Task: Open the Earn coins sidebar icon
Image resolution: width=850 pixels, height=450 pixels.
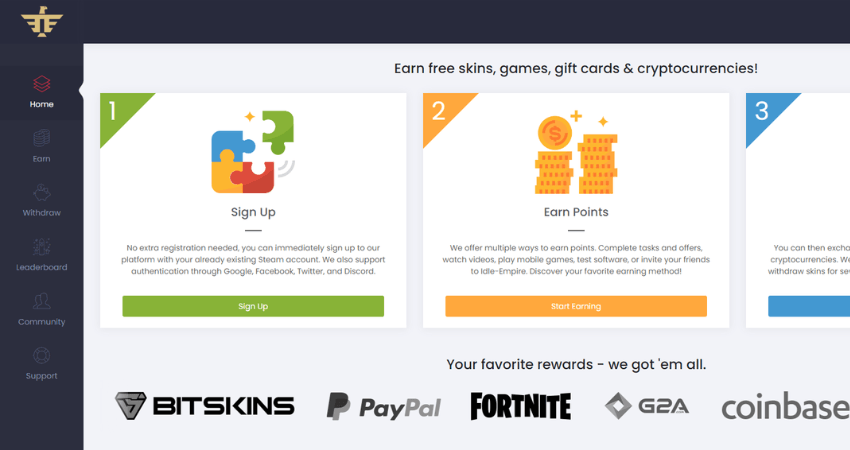Action: [42, 138]
